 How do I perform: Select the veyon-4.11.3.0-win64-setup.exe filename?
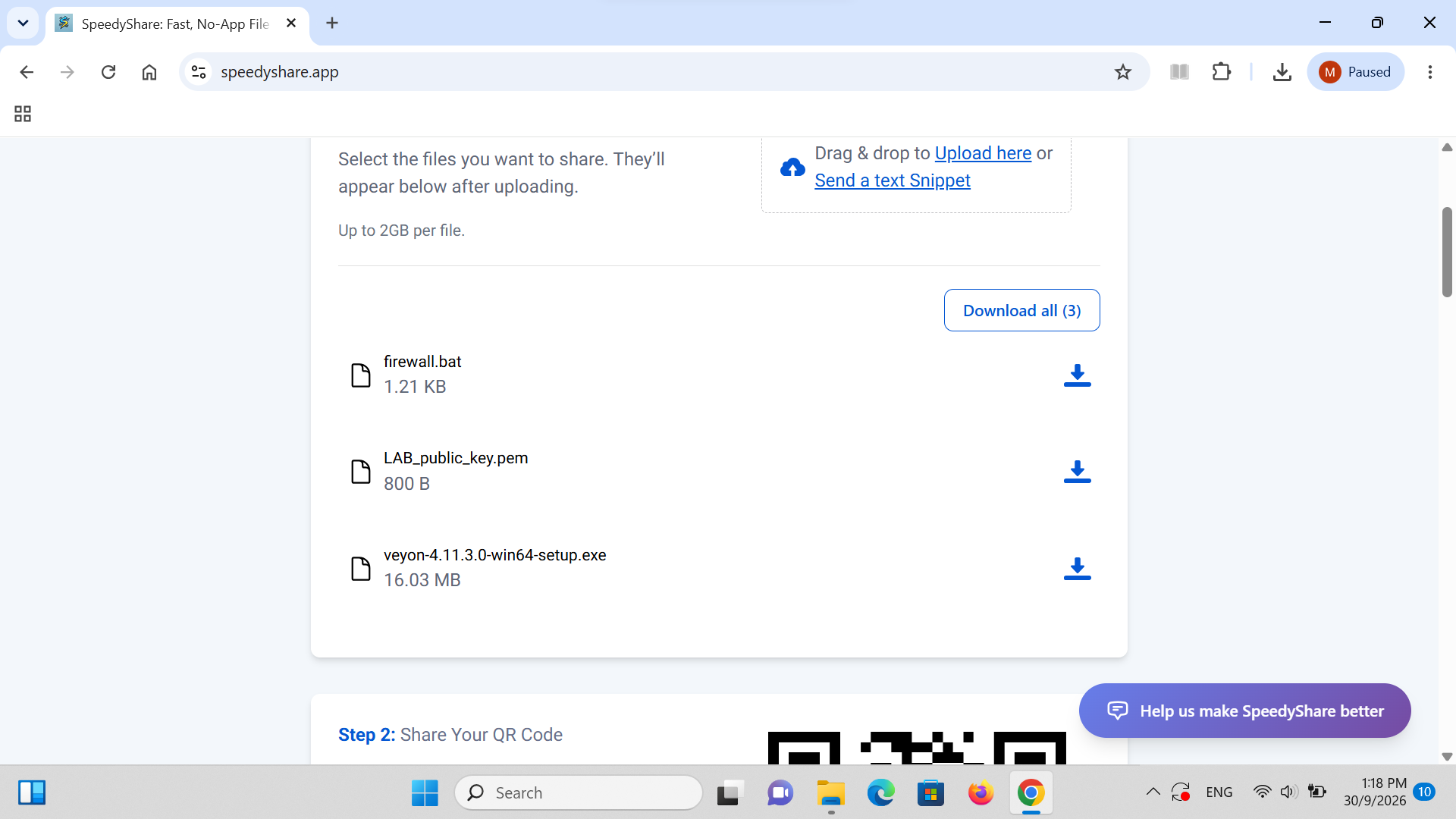pos(495,555)
